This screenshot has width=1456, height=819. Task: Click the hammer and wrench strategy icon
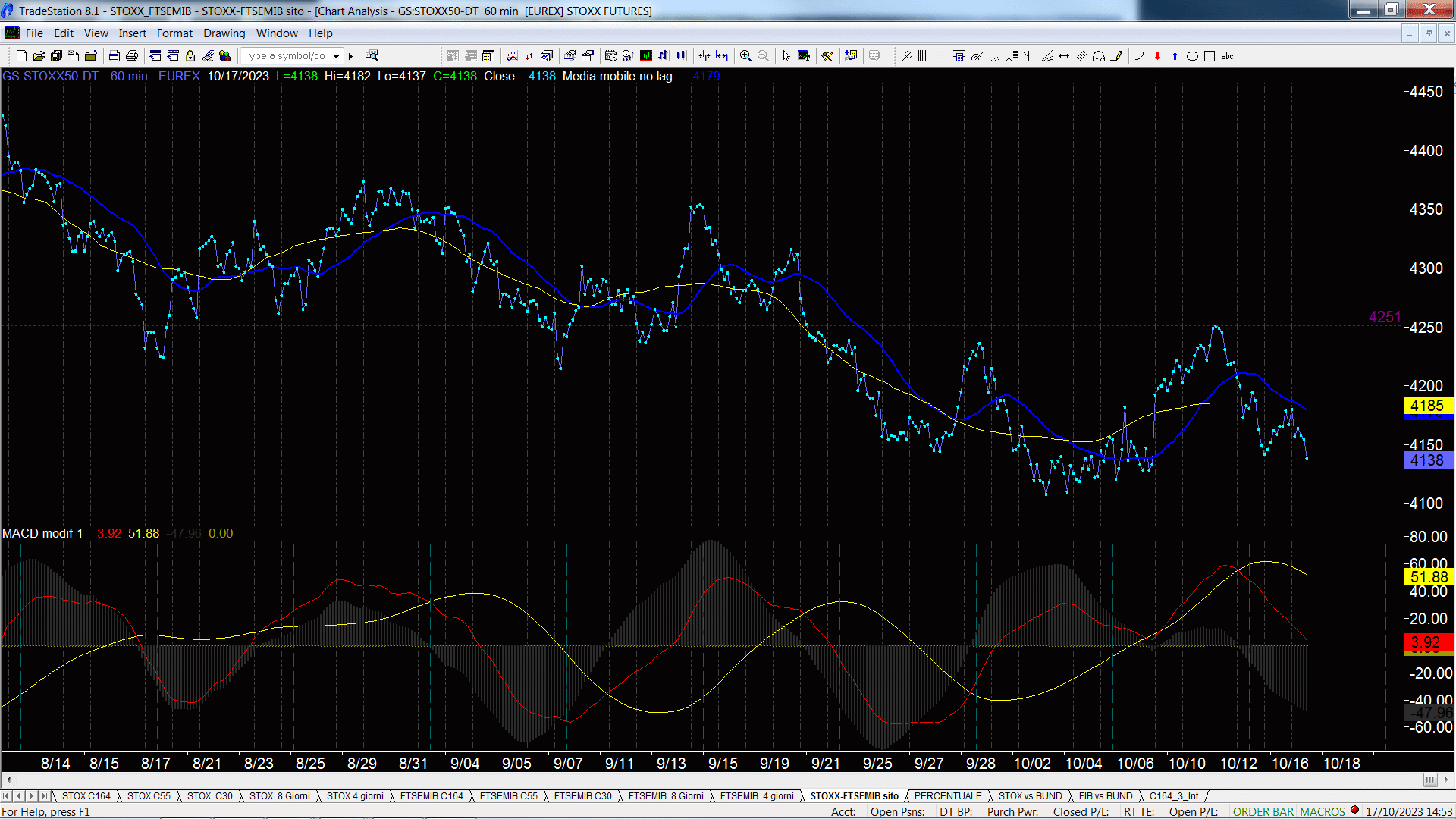[827, 55]
